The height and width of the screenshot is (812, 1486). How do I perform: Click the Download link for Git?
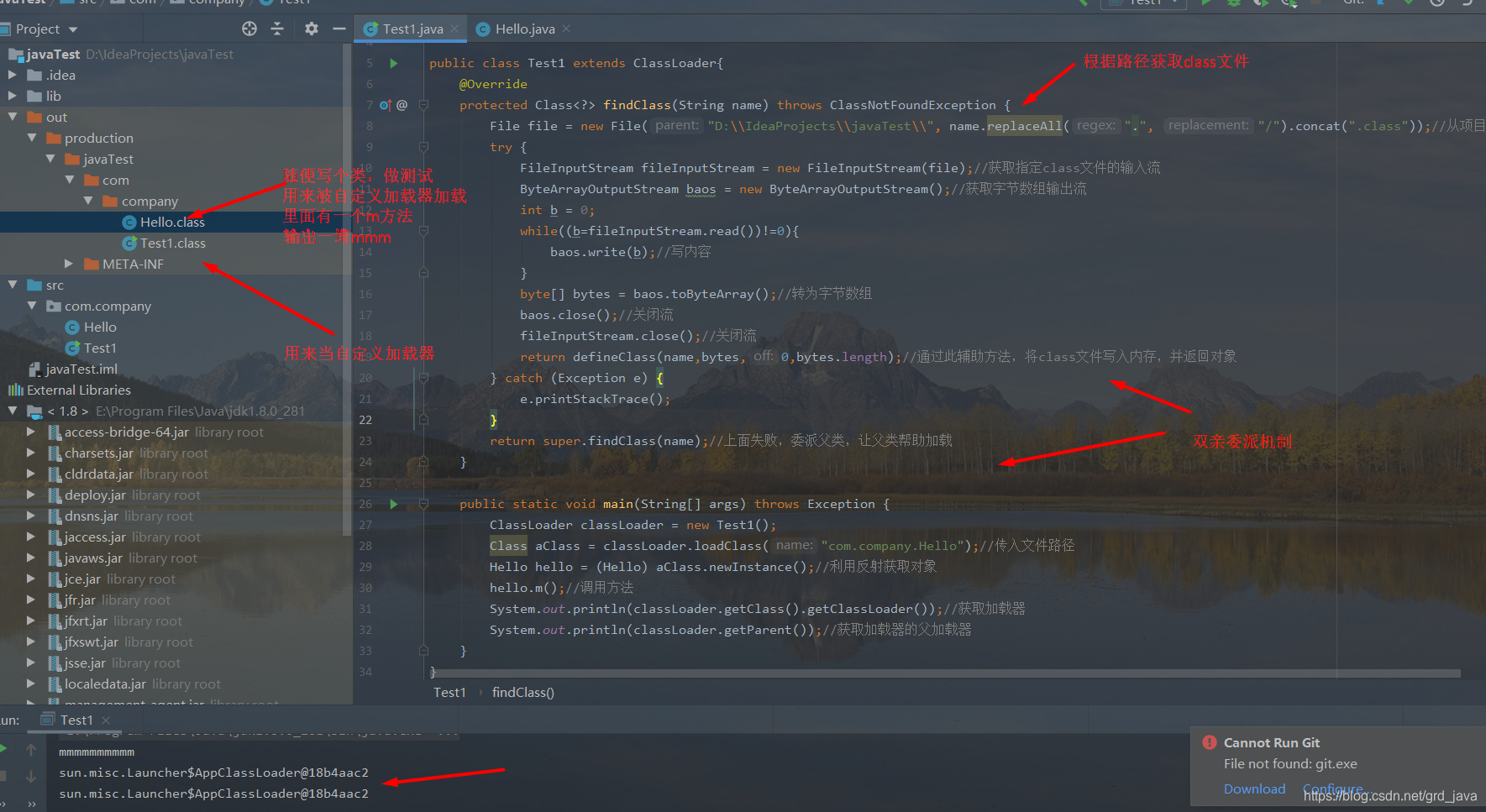1254,788
